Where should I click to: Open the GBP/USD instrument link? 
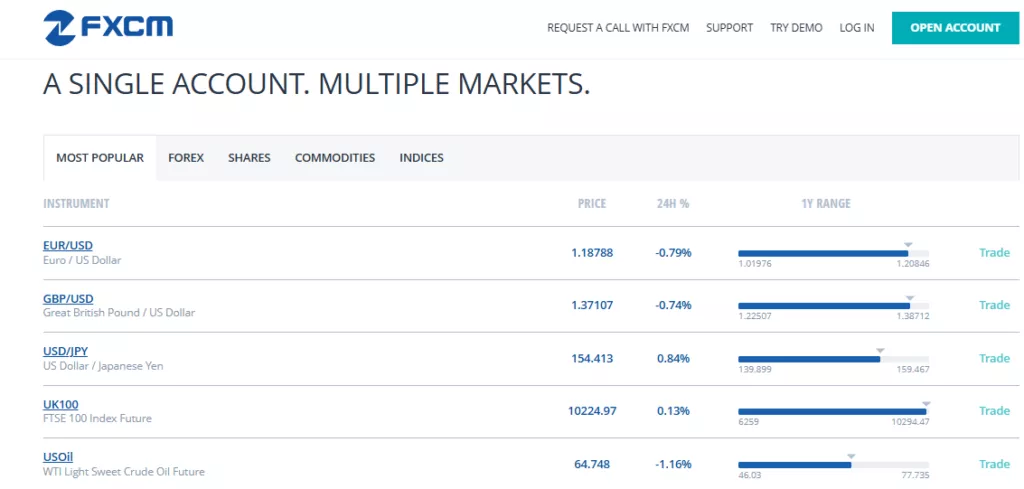click(68, 298)
